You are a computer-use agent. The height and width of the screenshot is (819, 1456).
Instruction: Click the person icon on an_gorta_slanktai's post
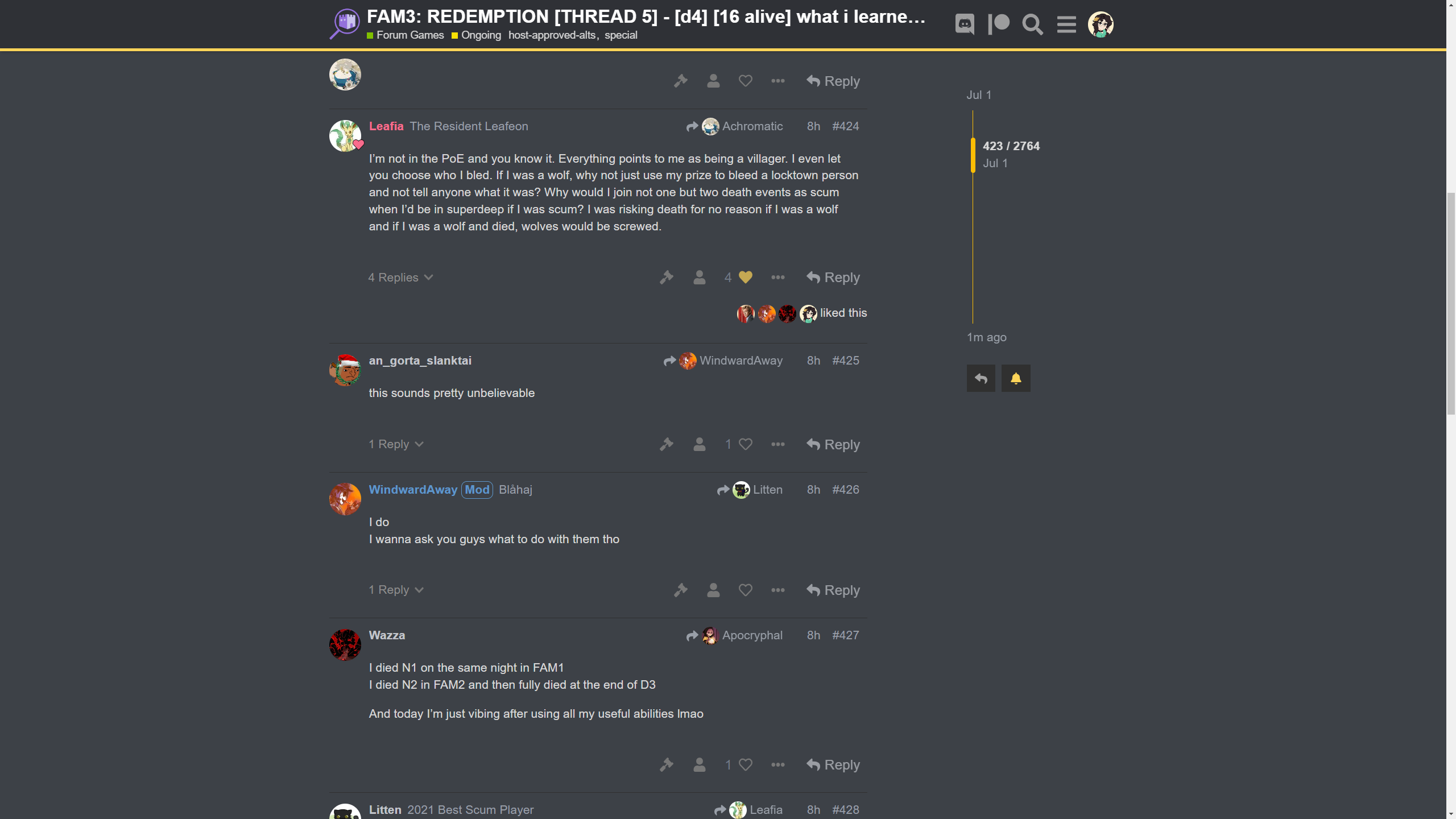[x=700, y=444]
